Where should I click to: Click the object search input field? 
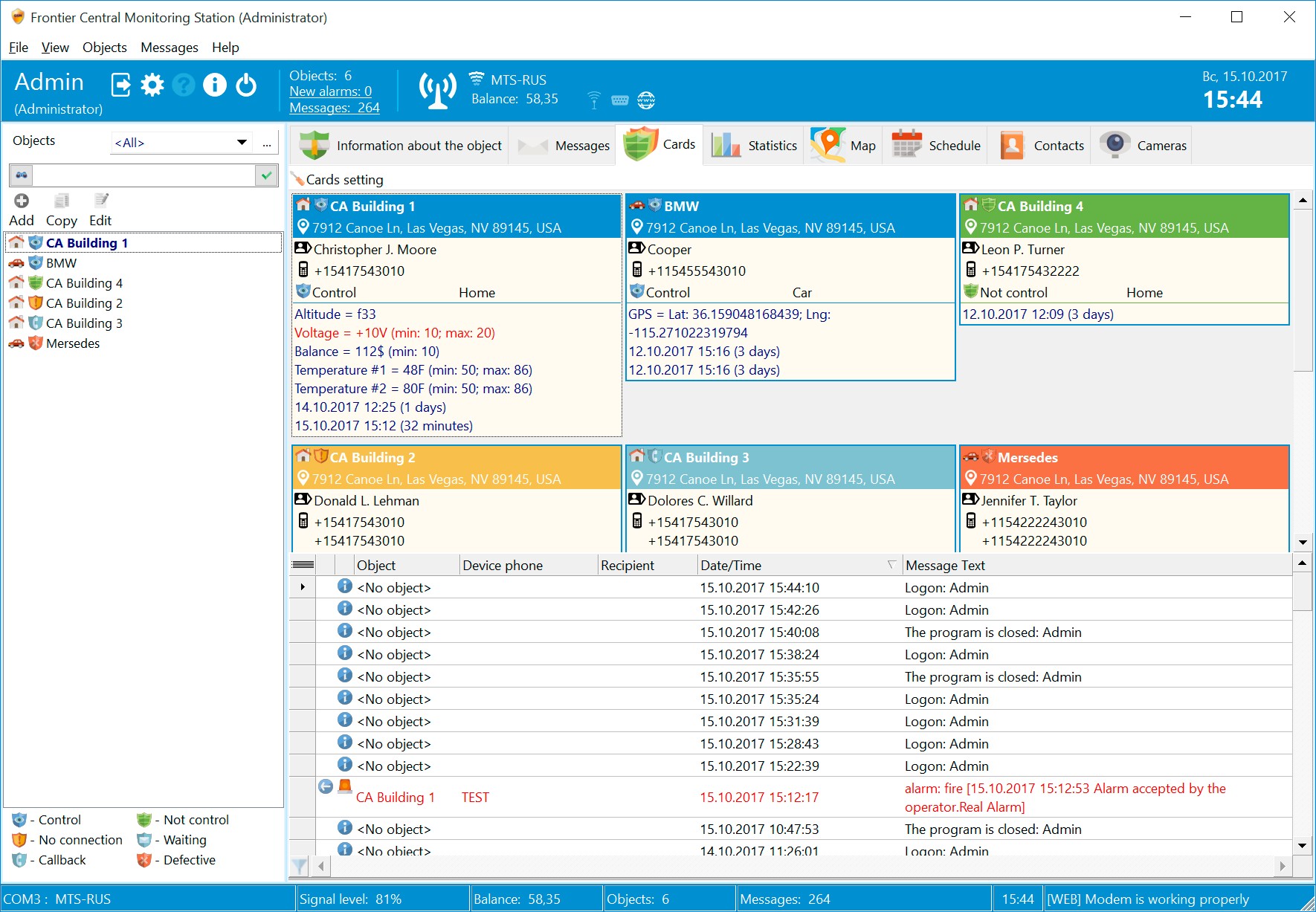143,175
